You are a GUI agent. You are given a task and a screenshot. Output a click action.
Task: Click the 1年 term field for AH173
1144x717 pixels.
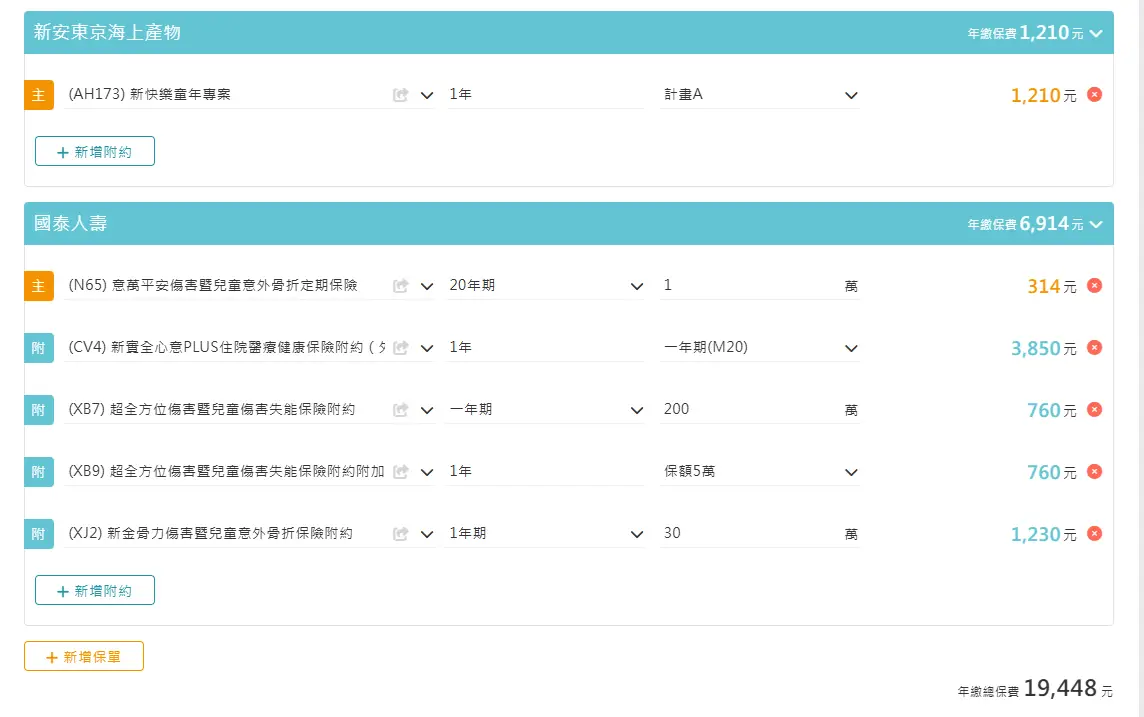545,95
